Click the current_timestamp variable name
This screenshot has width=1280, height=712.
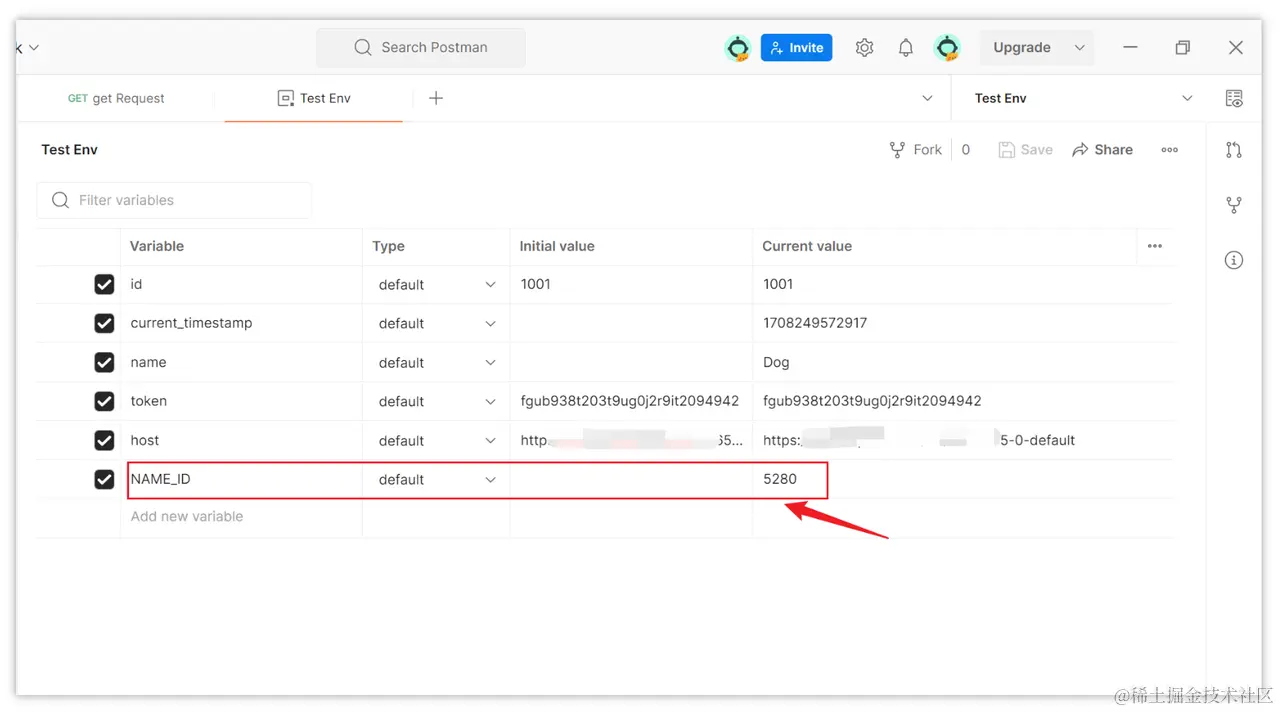point(191,323)
